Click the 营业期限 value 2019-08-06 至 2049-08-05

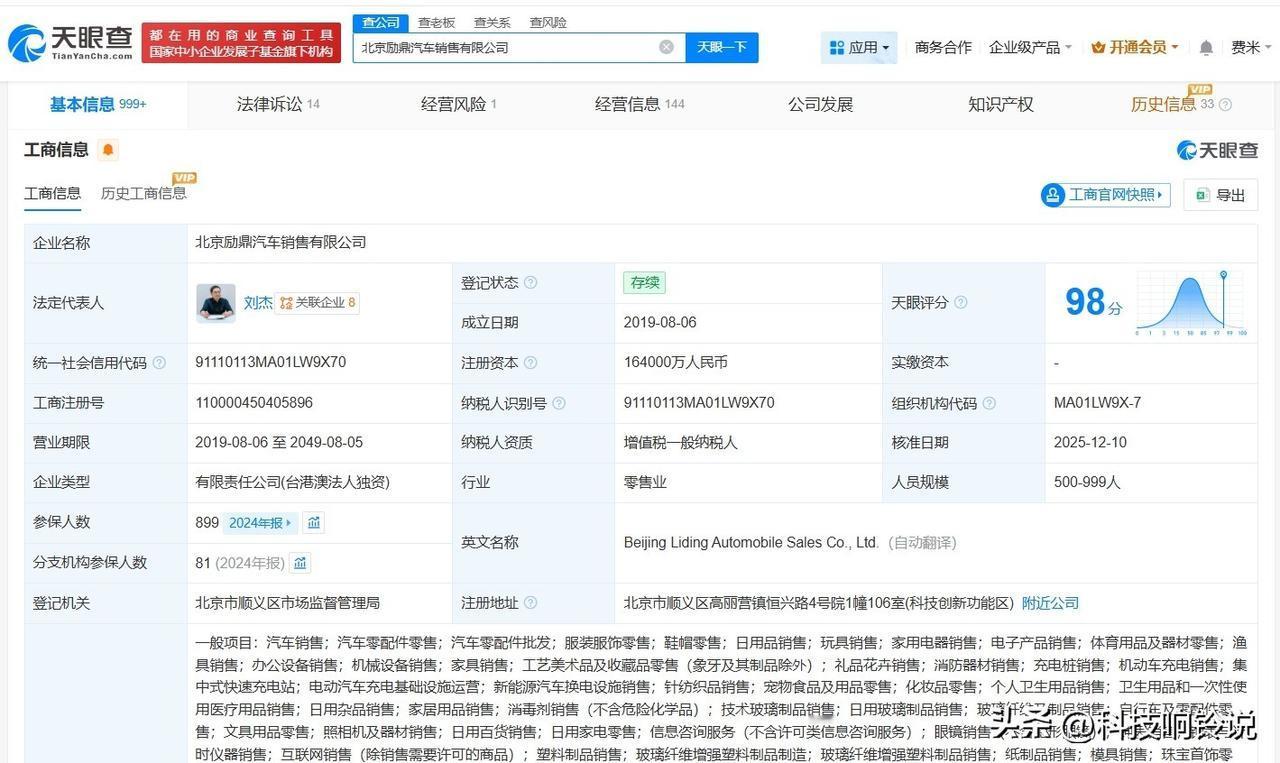pos(279,442)
